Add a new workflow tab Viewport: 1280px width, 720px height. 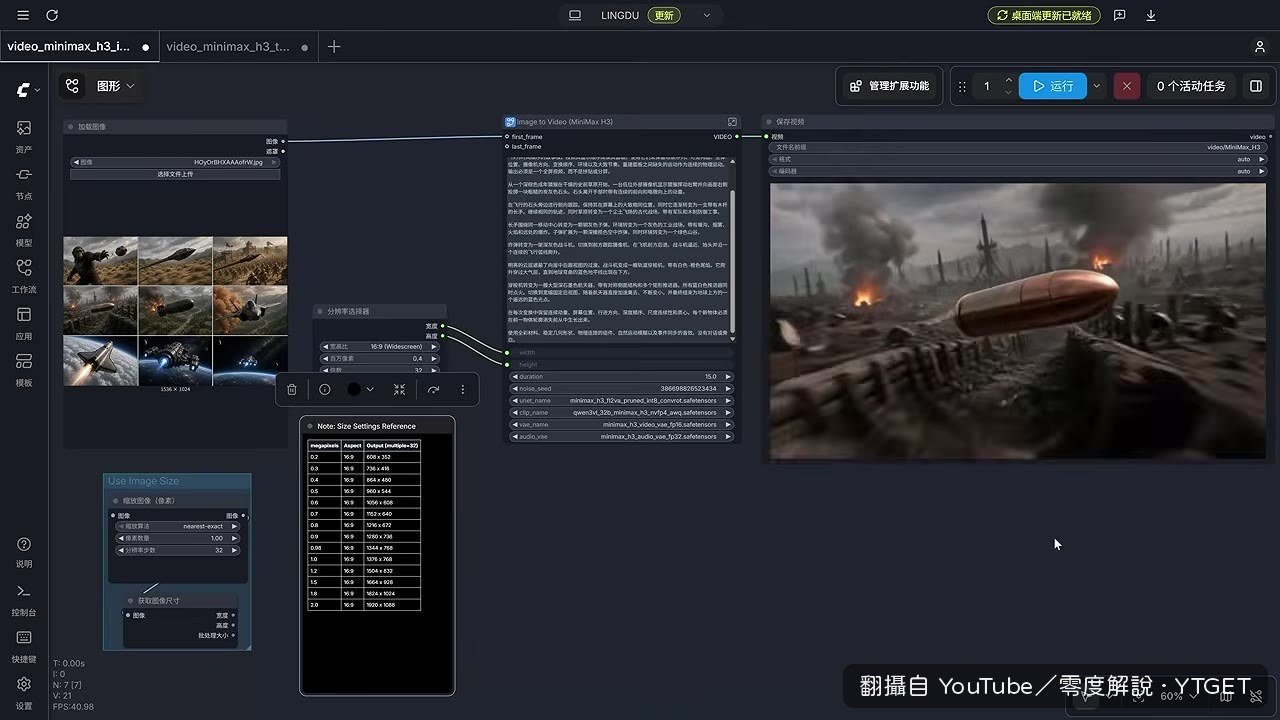[x=334, y=47]
